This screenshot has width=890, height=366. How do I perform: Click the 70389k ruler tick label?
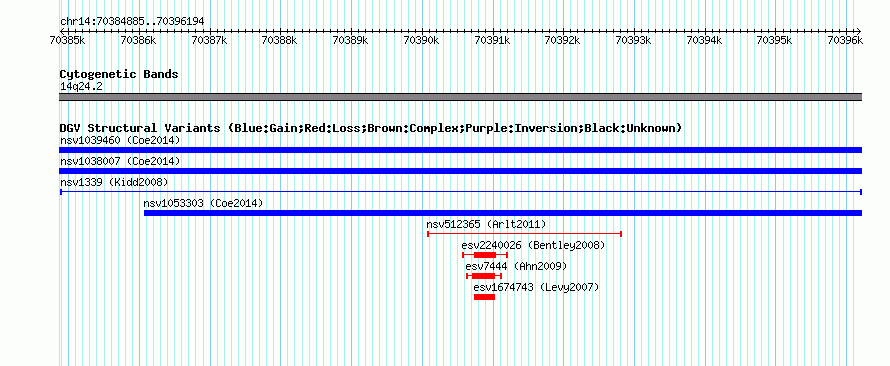(351, 40)
